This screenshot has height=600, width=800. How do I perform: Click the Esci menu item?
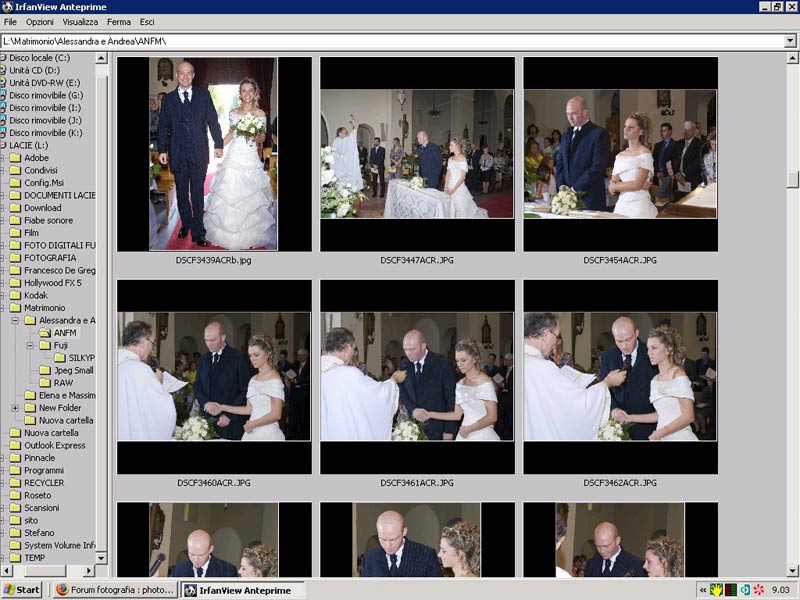tap(147, 22)
